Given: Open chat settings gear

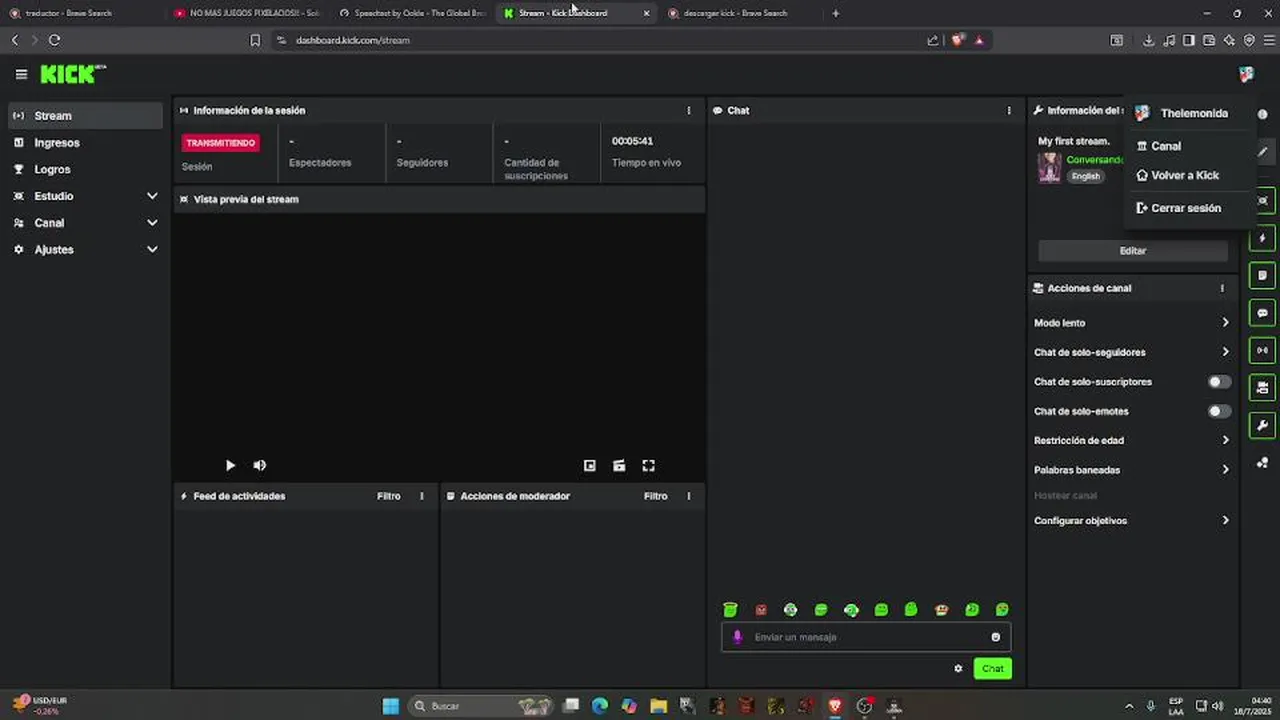Looking at the screenshot, I should tap(958, 668).
